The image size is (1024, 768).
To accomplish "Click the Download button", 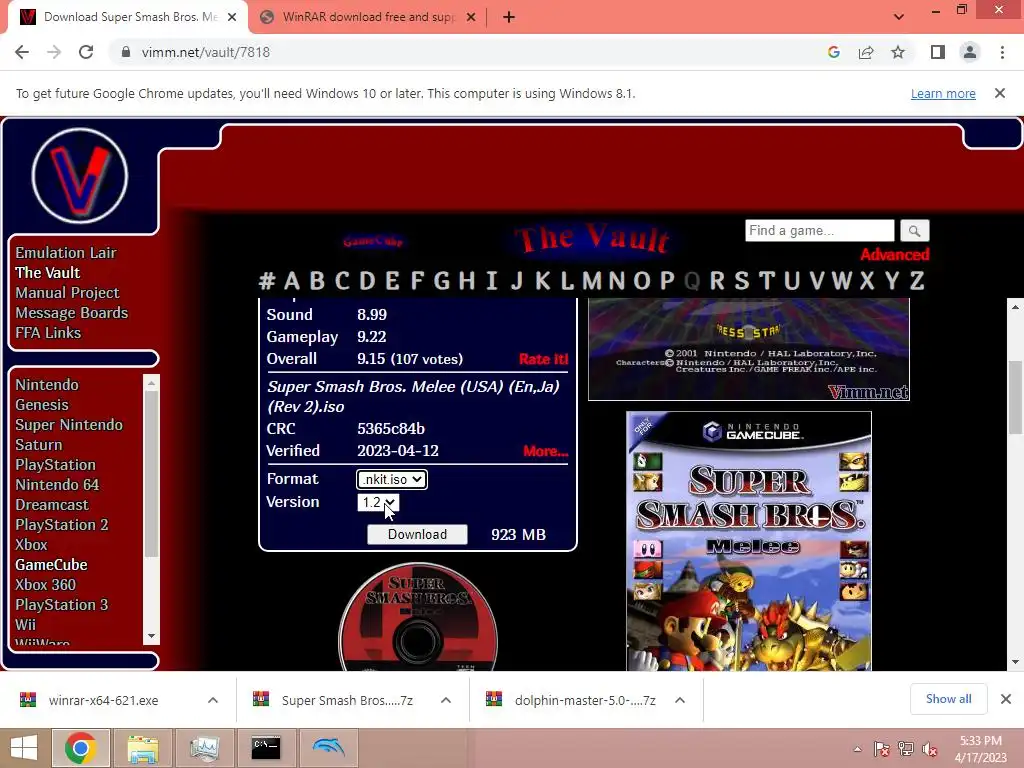I will pos(417,534).
